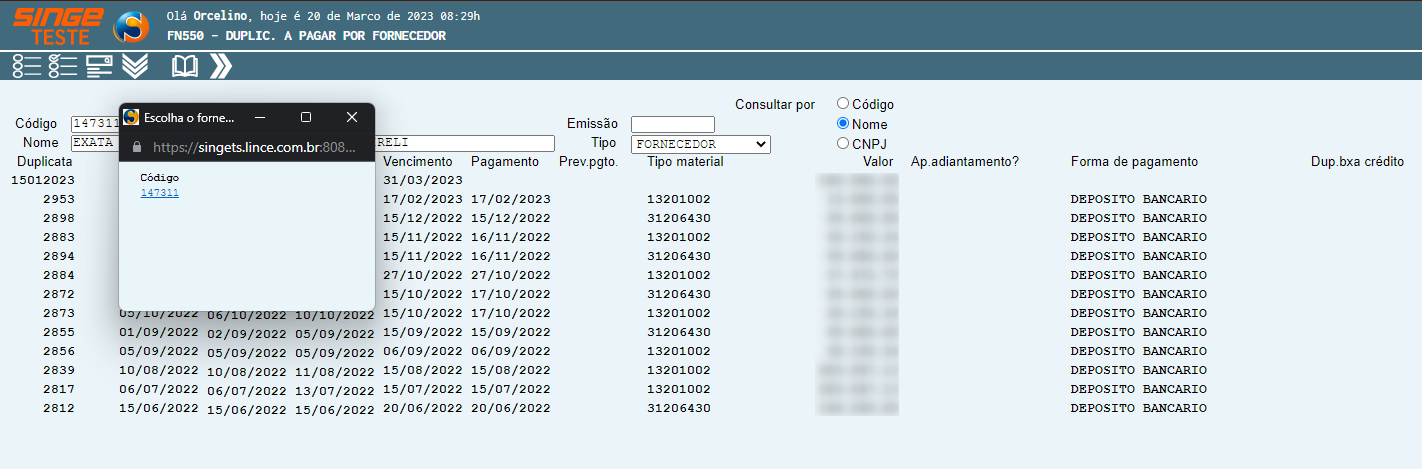The height and width of the screenshot is (469, 1422).
Task: Click the card form icon in toolbar
Action: coord(99,66)
